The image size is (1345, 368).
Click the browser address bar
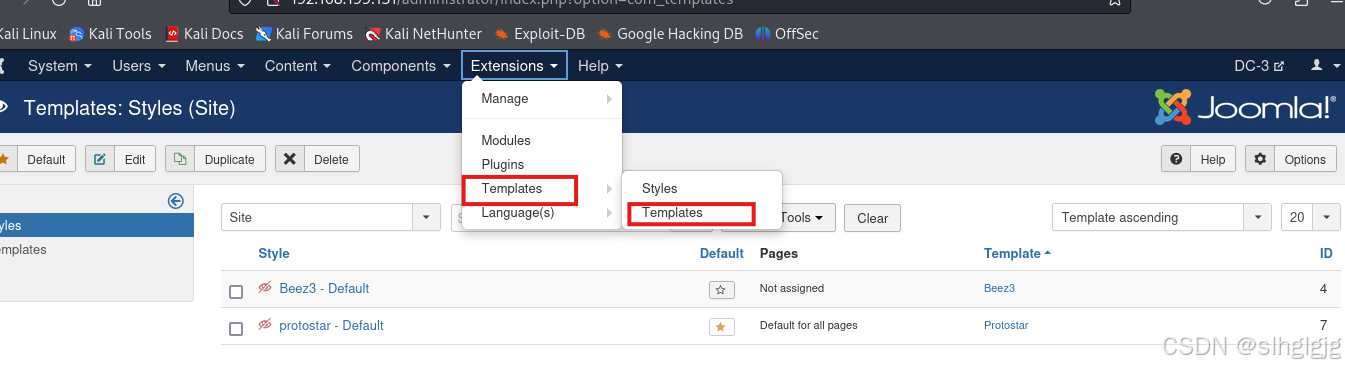(680, 4)
